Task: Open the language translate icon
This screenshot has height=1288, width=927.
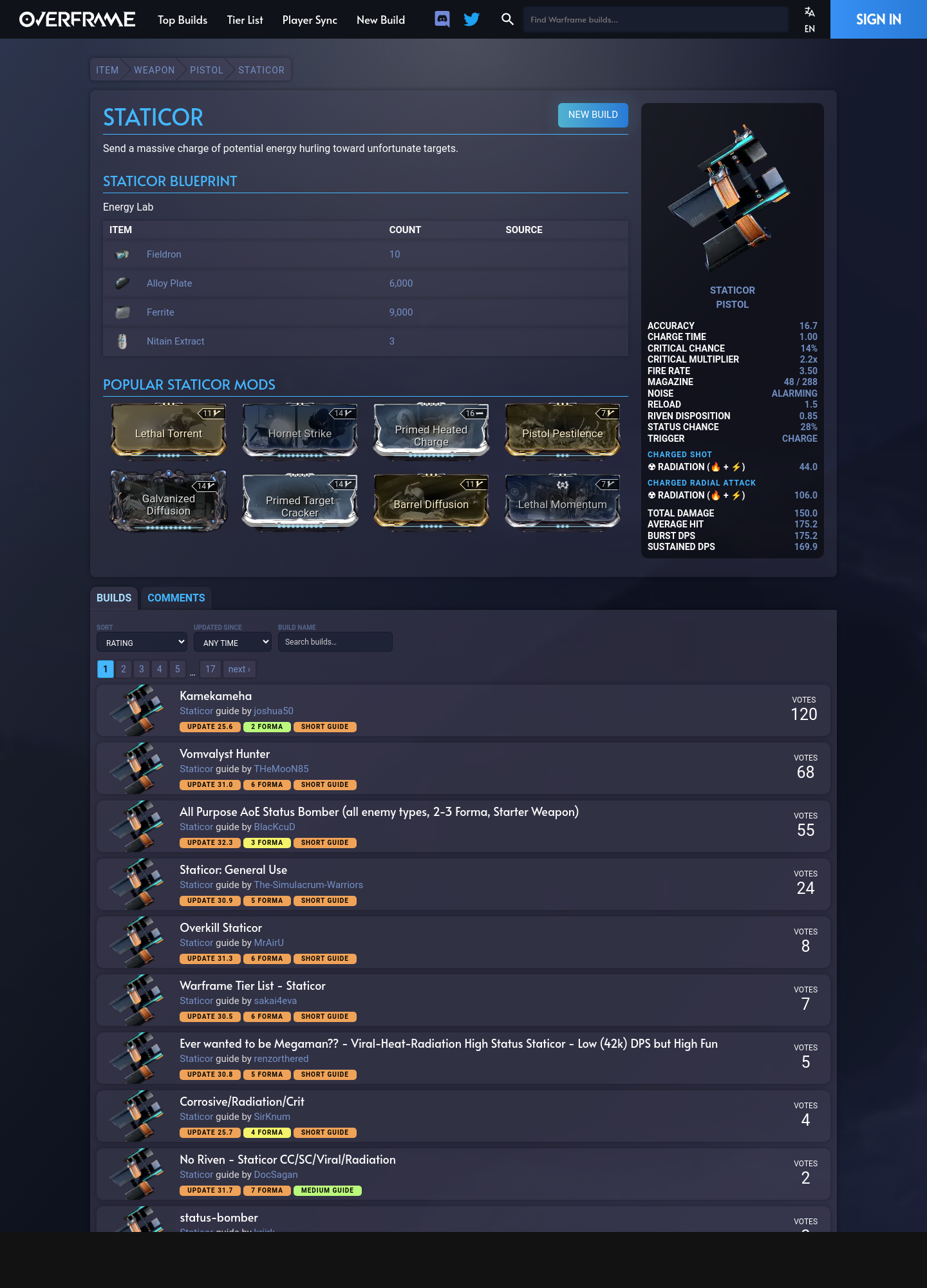Action: 810,12
